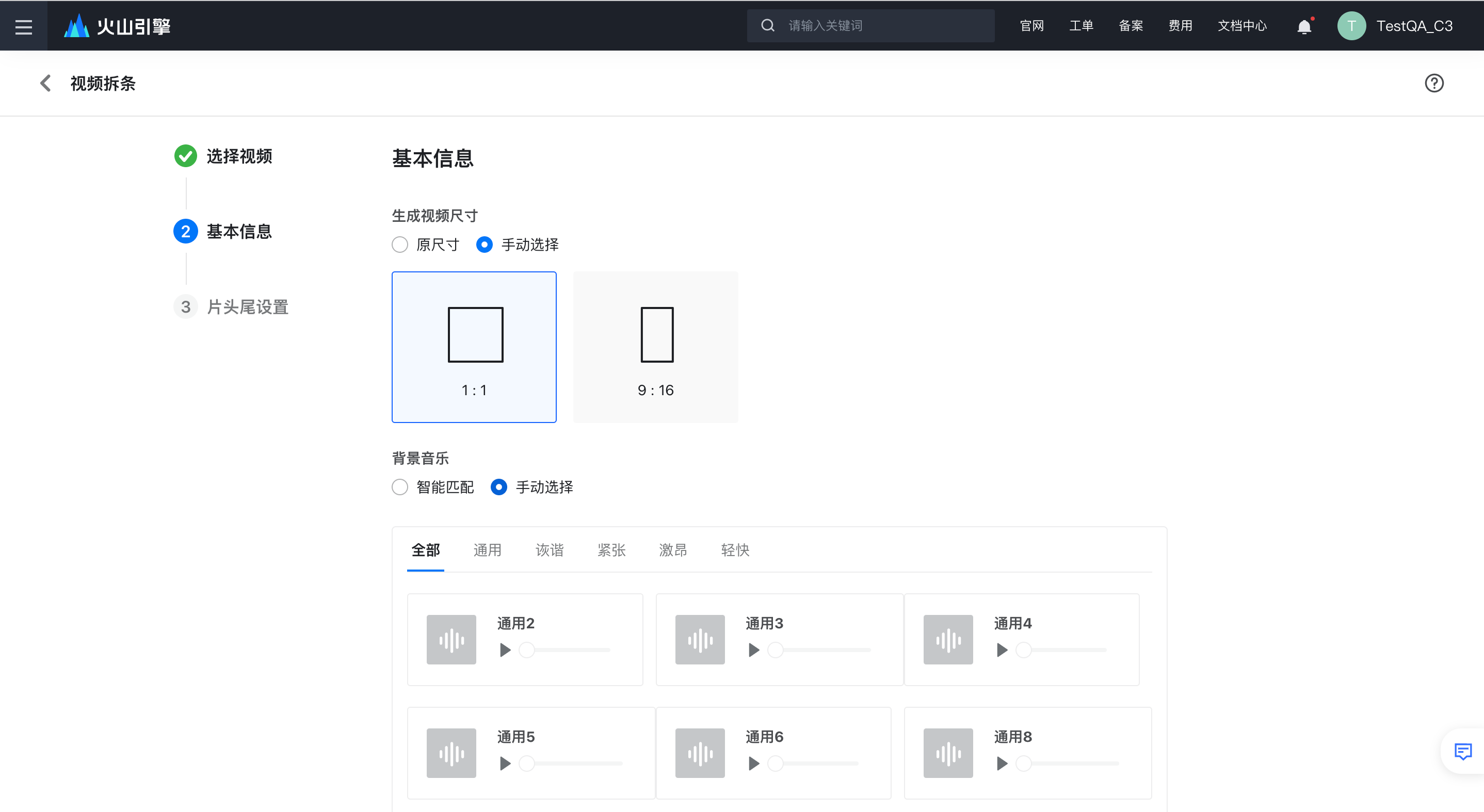1484x812 pixels.
Task: Play the 通用2 music track
Action: pos(505,649)
